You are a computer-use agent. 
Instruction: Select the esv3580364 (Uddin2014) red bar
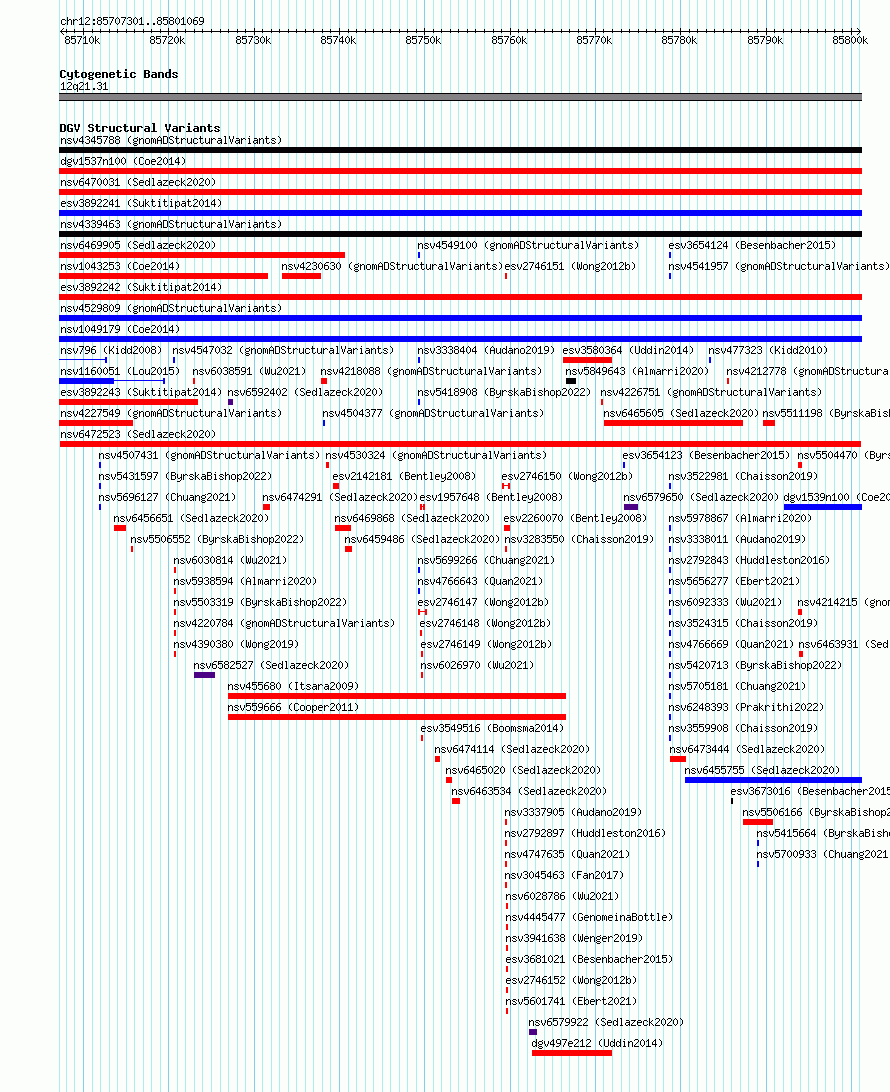tap(587, 360)
